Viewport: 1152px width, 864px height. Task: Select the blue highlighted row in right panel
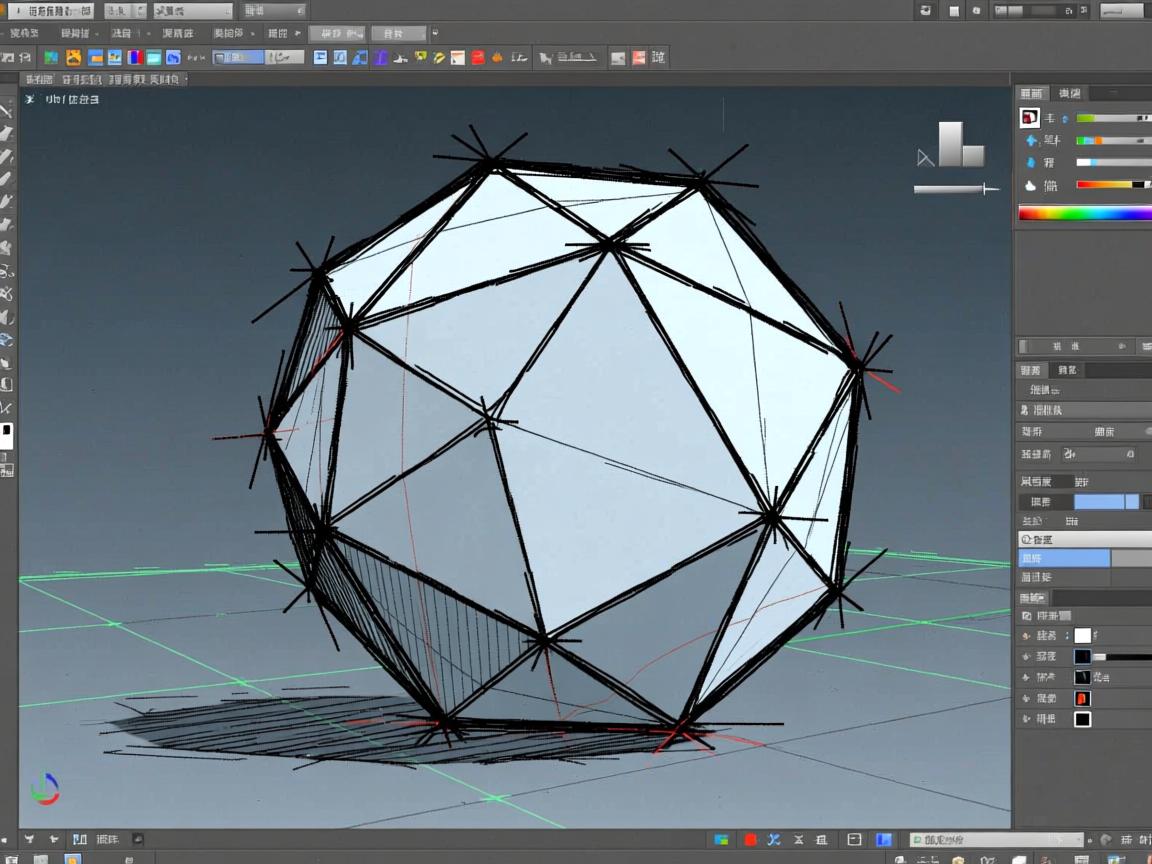(1064, 558)
